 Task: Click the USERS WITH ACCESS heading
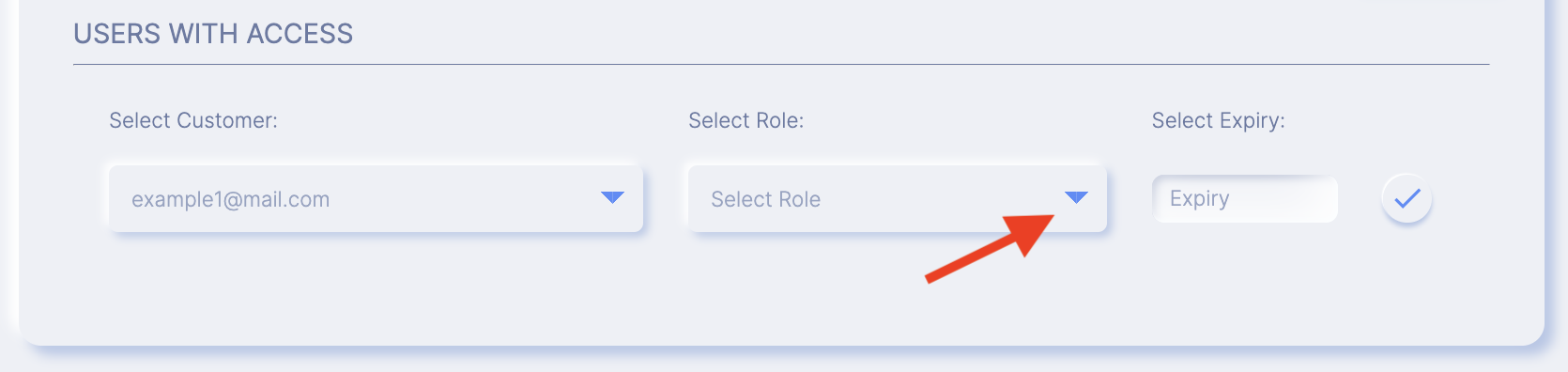tap(213, 34)
